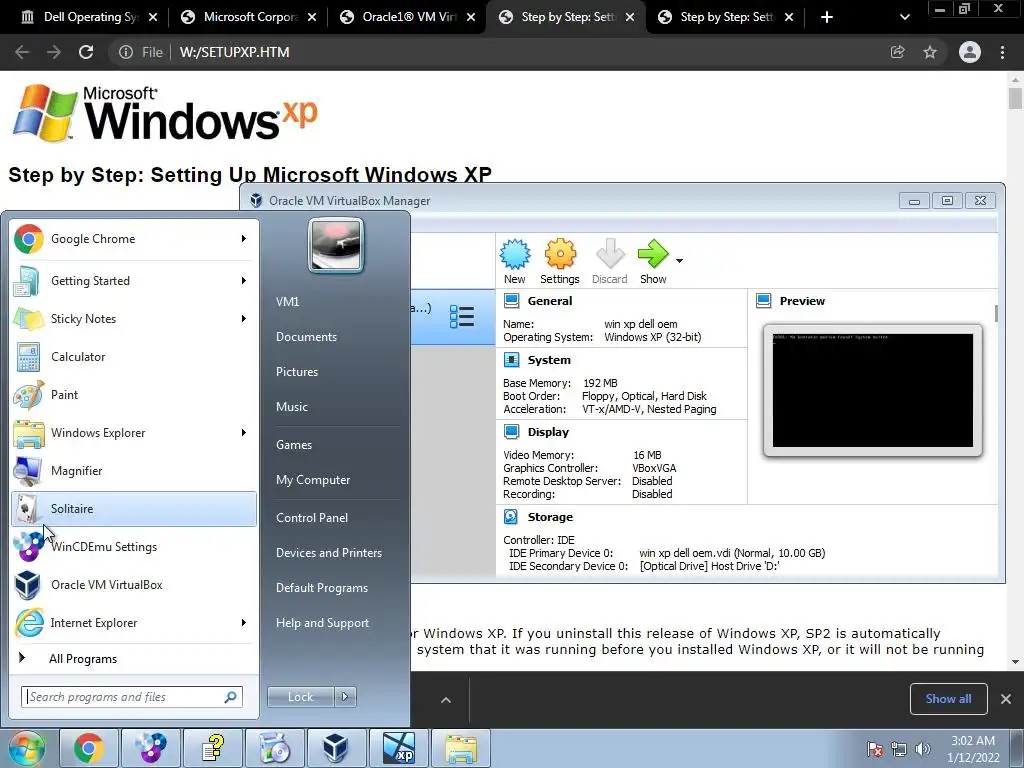Screen dimensions: 1024x768
Task: Open the Chrome three-dot menu
Action: 1002,52
